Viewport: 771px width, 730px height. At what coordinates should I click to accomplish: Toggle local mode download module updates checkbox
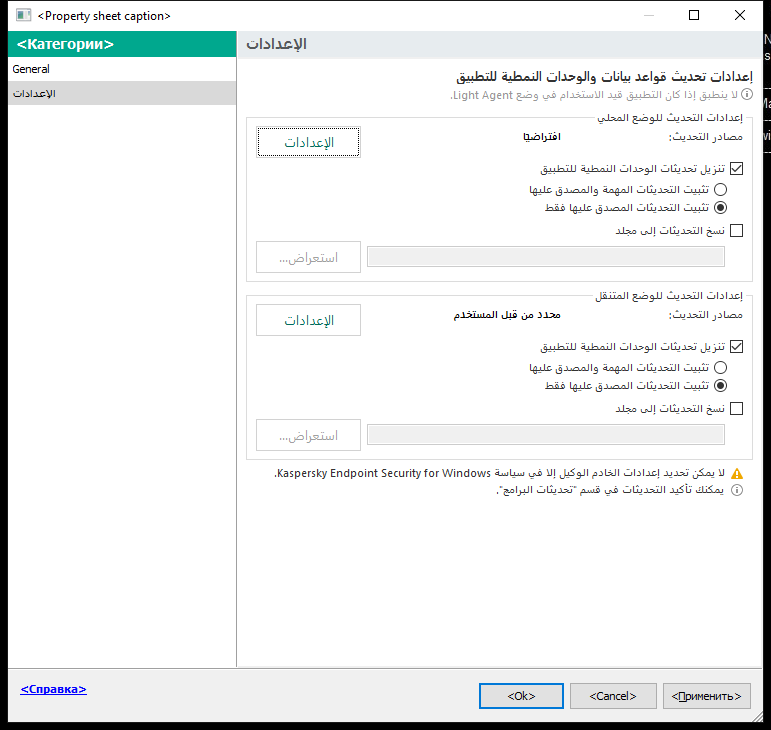coord(736,169)
